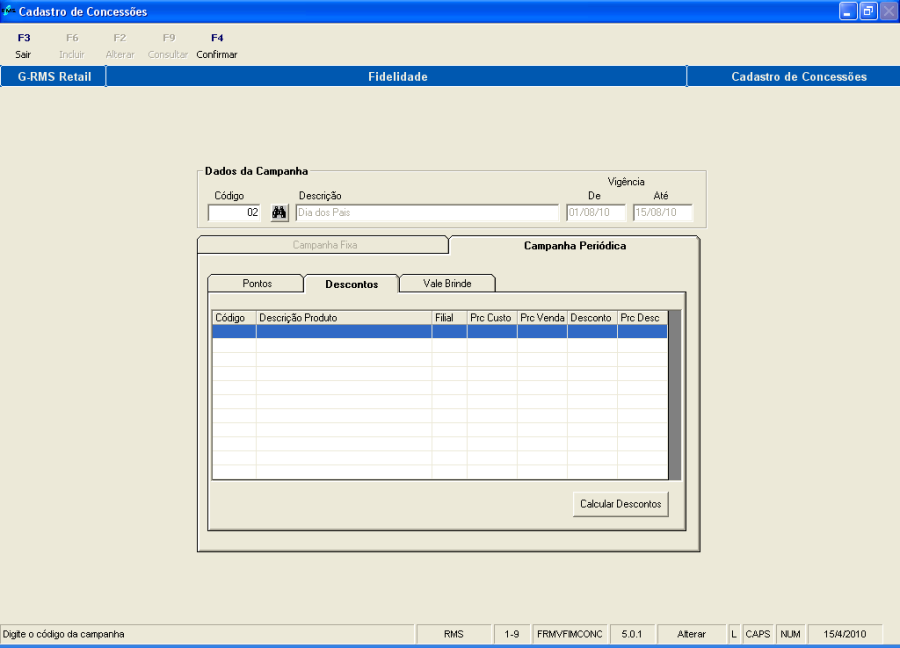Click the Prc Desc column header
Image resolution: width=900 pixels, height=648 pixels.
pos(642,318)
